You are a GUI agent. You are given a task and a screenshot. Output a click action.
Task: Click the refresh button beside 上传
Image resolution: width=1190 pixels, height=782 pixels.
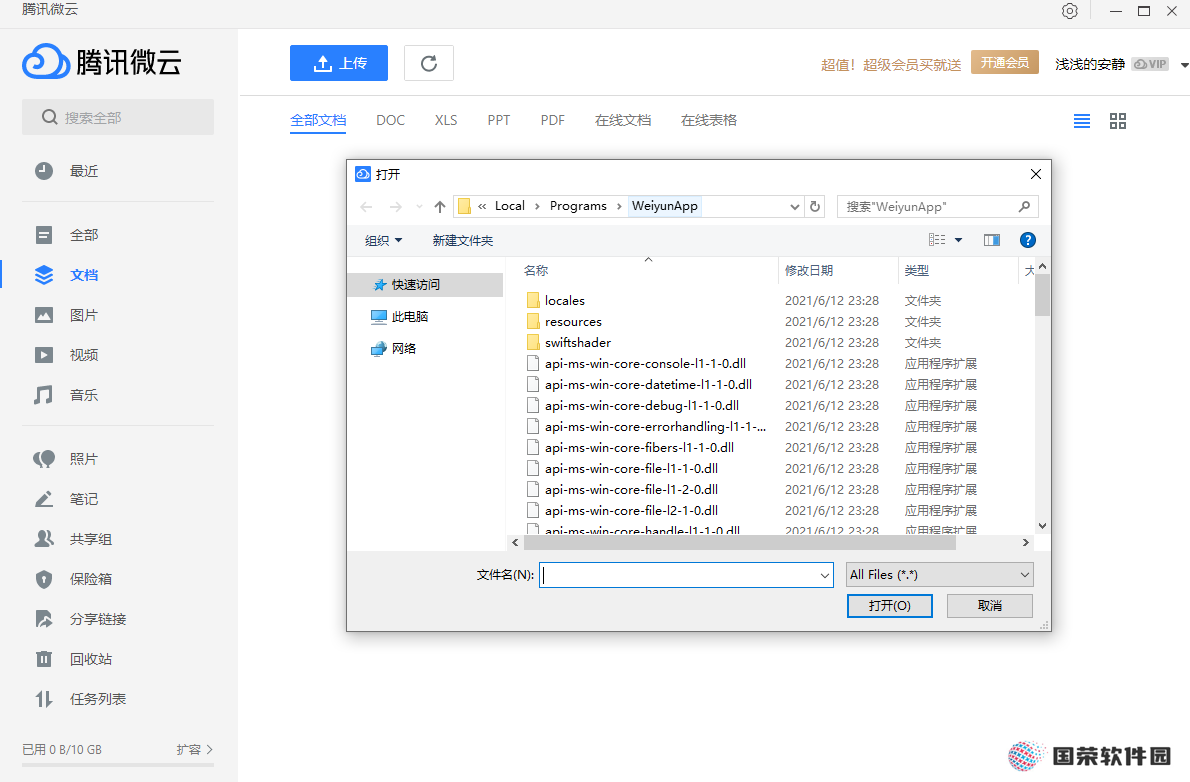429,63
